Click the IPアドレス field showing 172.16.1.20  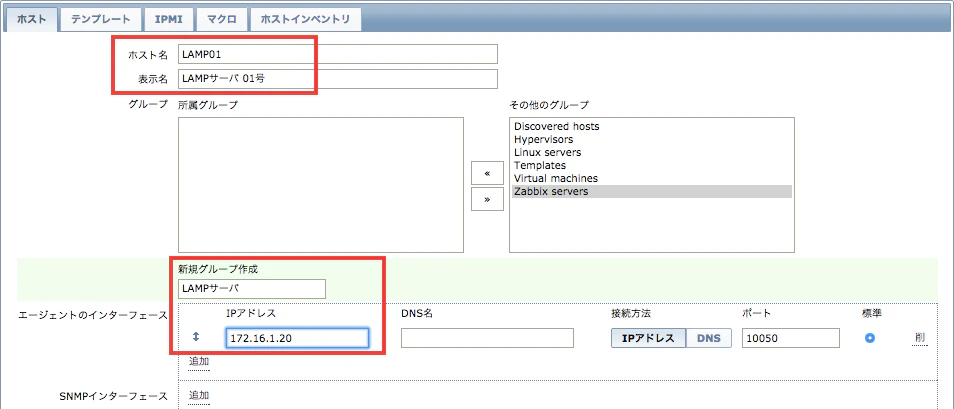[x=297, y=338]
